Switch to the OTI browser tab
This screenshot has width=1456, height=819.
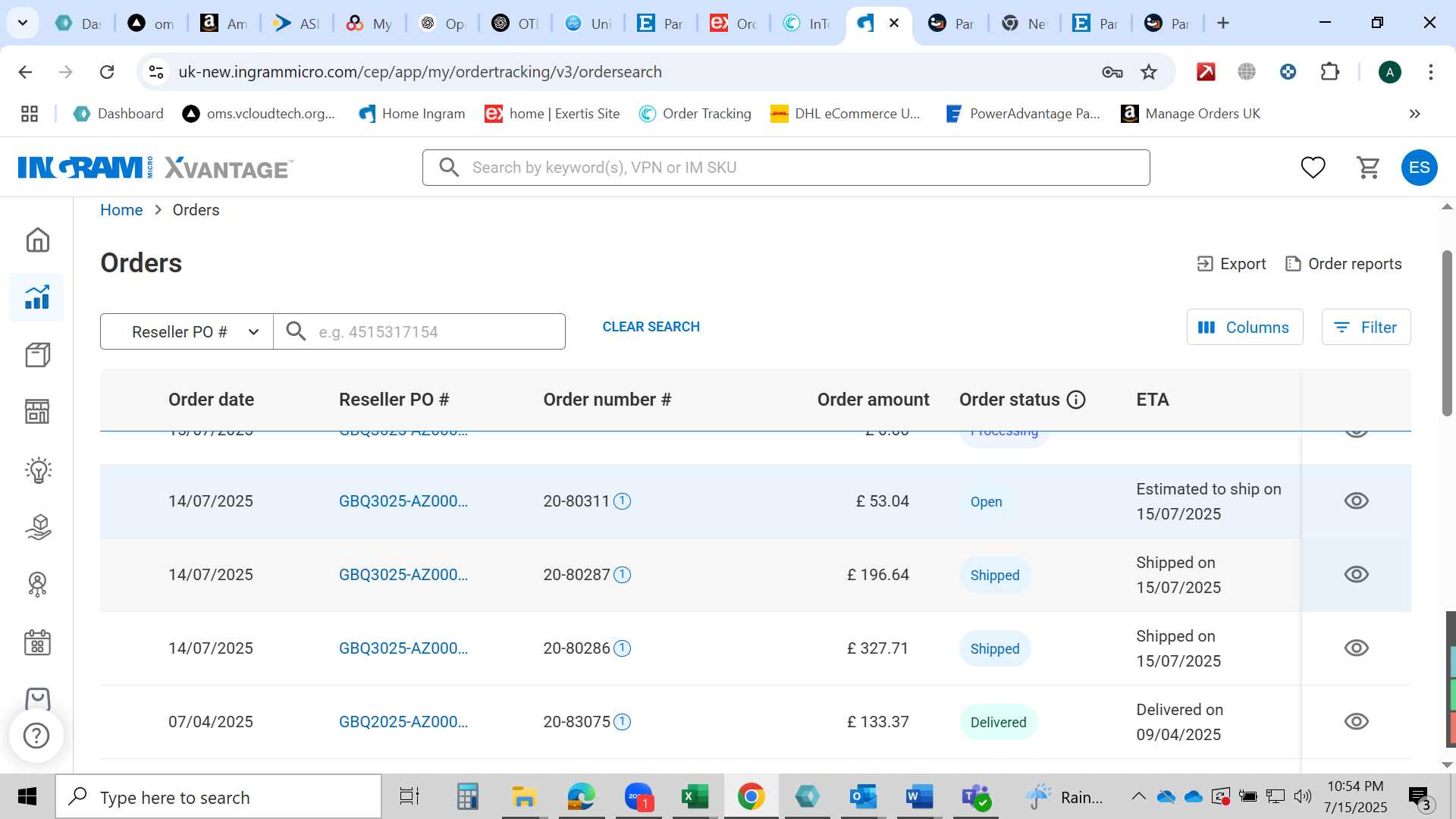pos(515,24)
